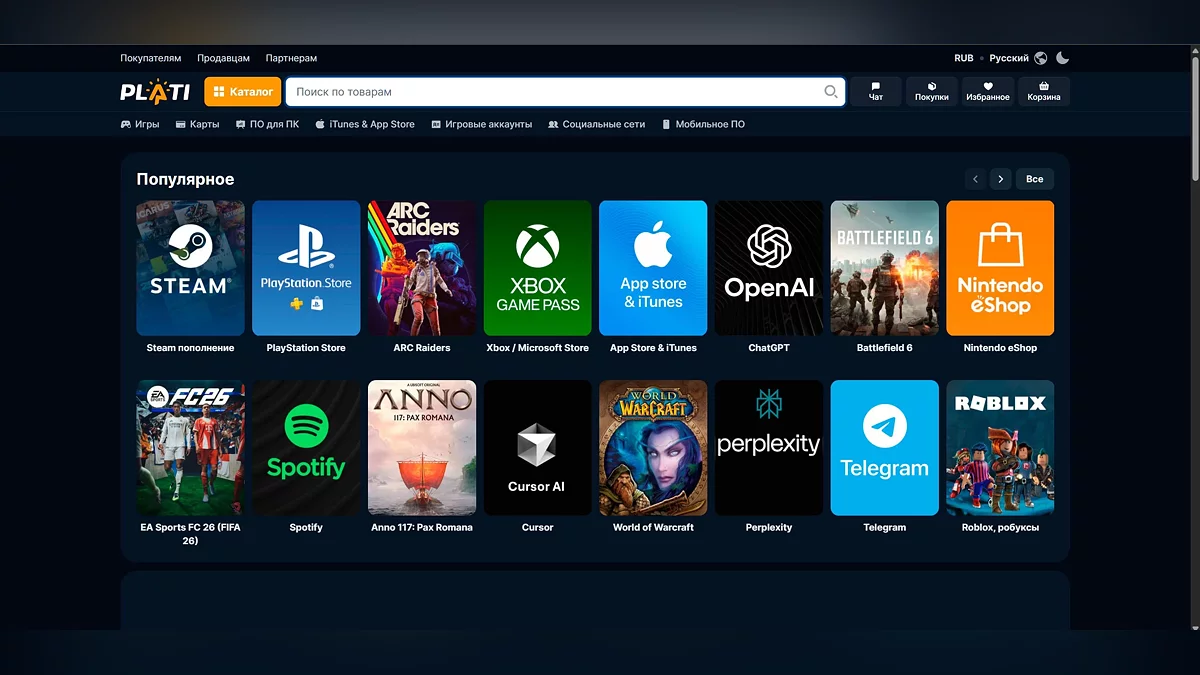Screen dimensions: 1200x675
Task: Open the Корзина cart button
Action: point(1044,92)
